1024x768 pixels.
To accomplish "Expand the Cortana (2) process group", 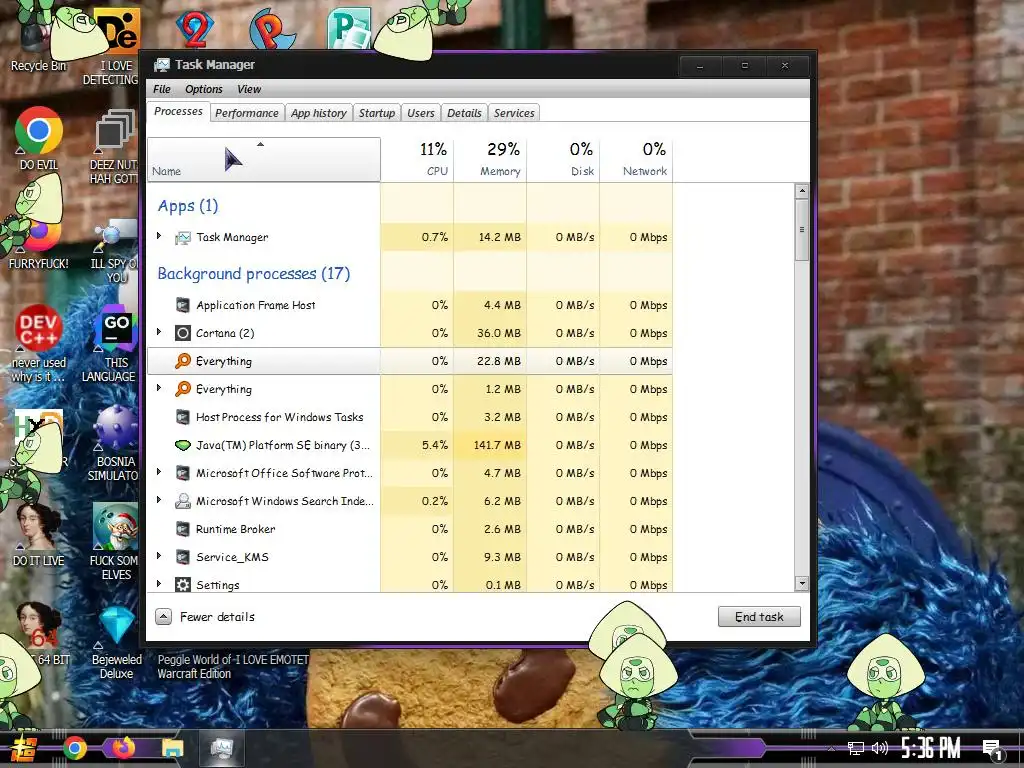I will [x=159, y=332].
